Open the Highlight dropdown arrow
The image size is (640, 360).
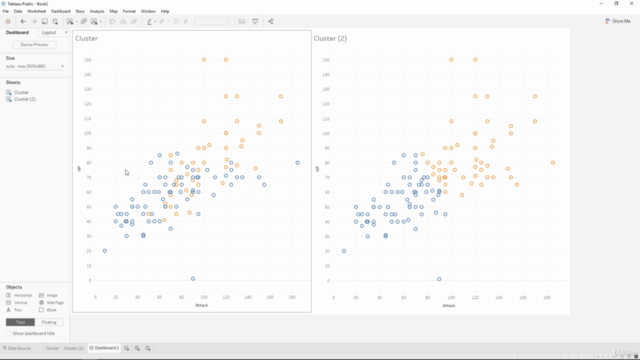[155, 22]
